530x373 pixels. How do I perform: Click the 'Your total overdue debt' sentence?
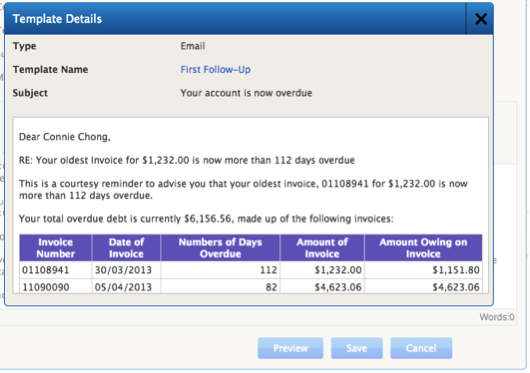(x=206, y=219)
